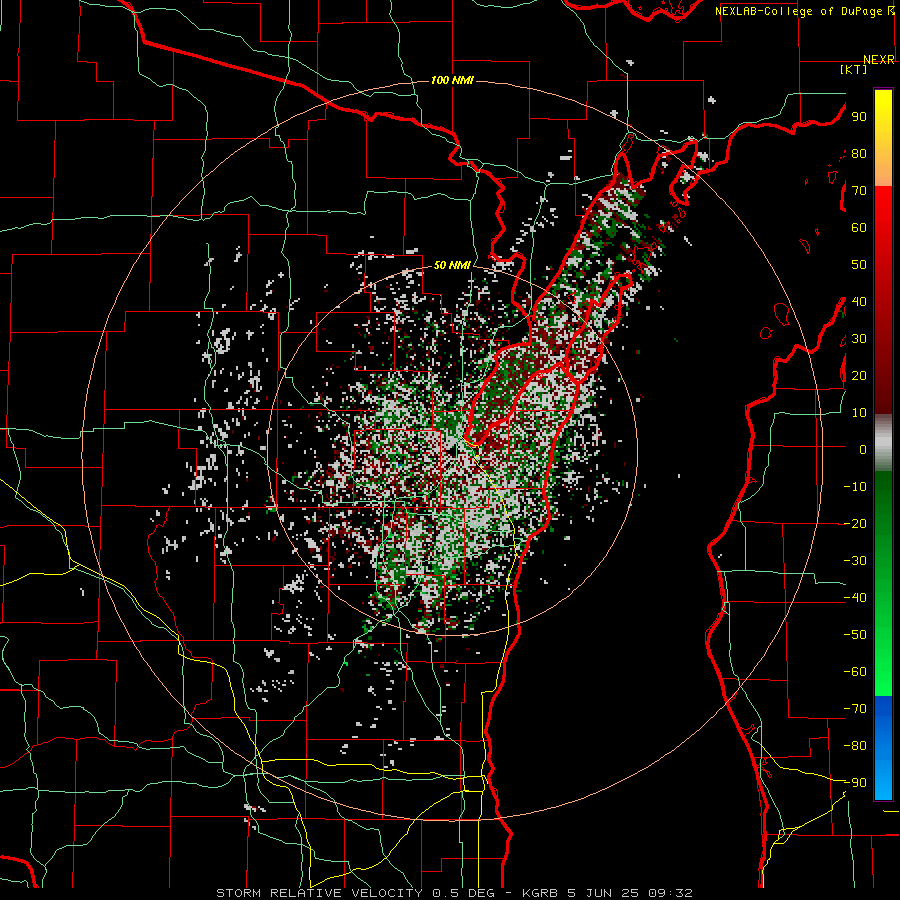
Task: Click the -40 value on velocity scale
Action: pyautogui.click(x=855, y=598)
